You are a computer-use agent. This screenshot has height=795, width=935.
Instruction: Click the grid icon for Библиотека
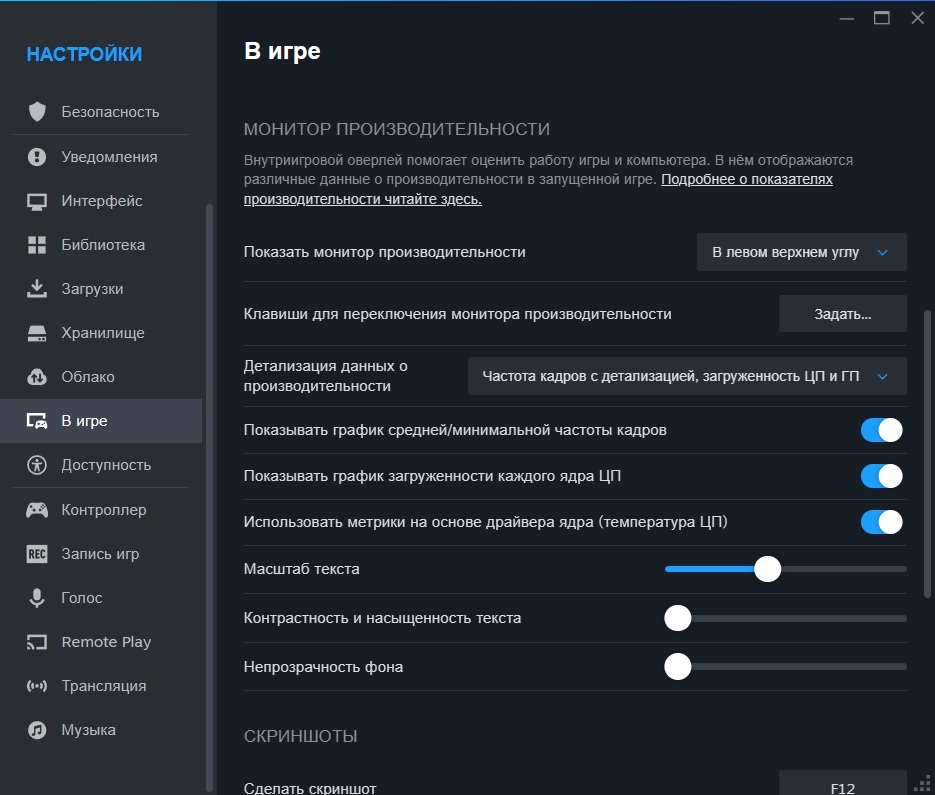coord(37,245)
